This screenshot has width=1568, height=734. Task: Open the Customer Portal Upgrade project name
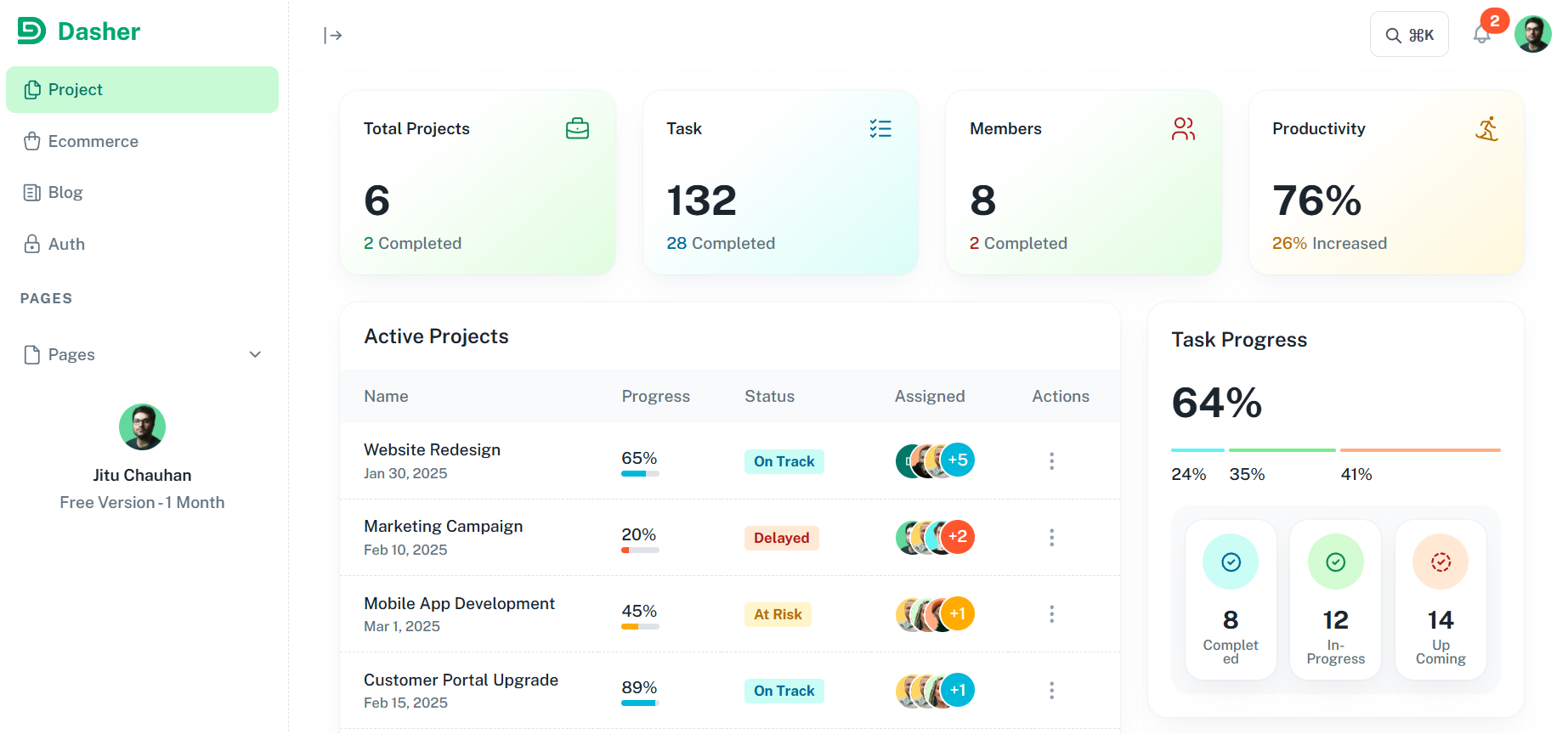[461, 680]
